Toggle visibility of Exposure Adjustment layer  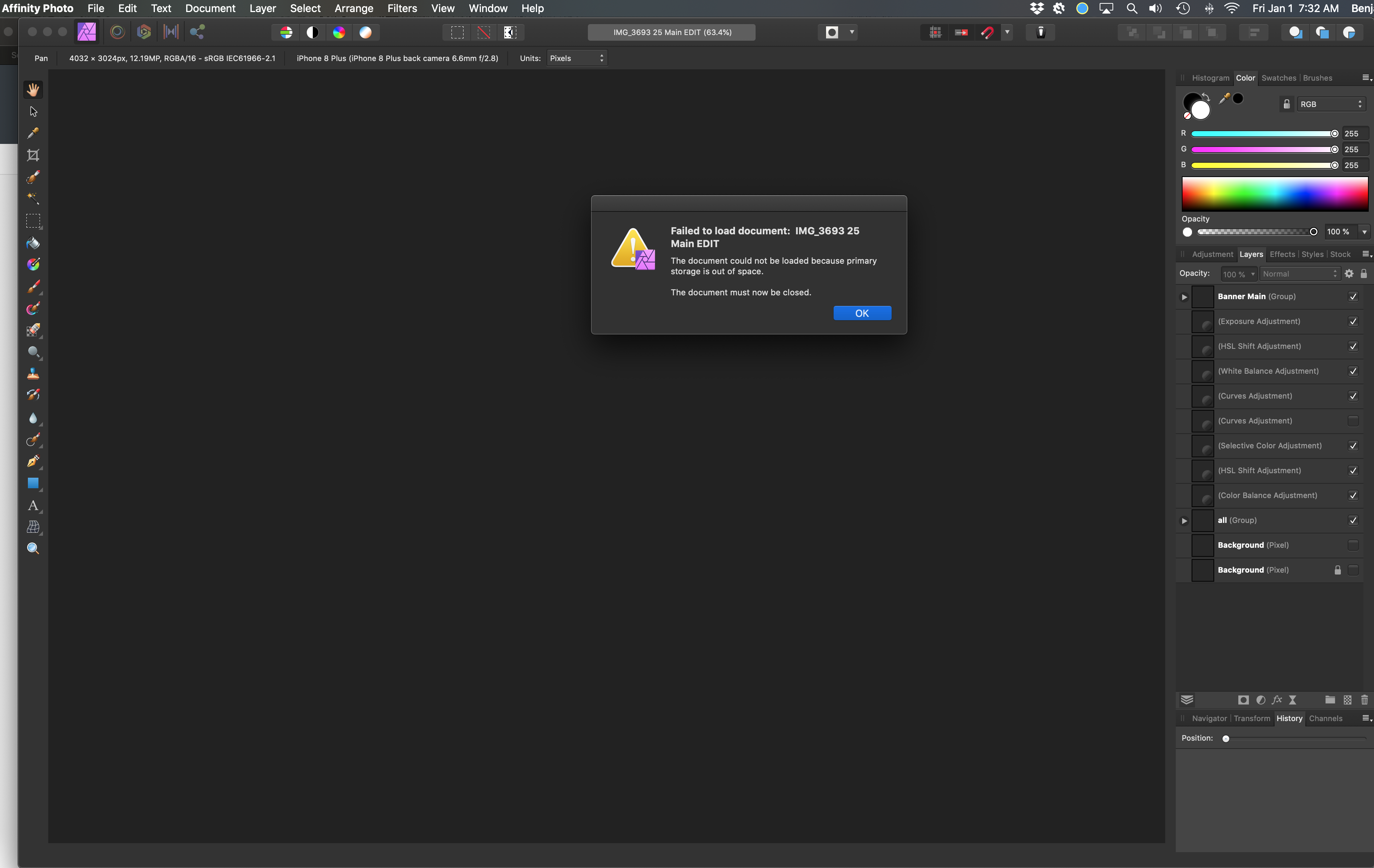1353,322
